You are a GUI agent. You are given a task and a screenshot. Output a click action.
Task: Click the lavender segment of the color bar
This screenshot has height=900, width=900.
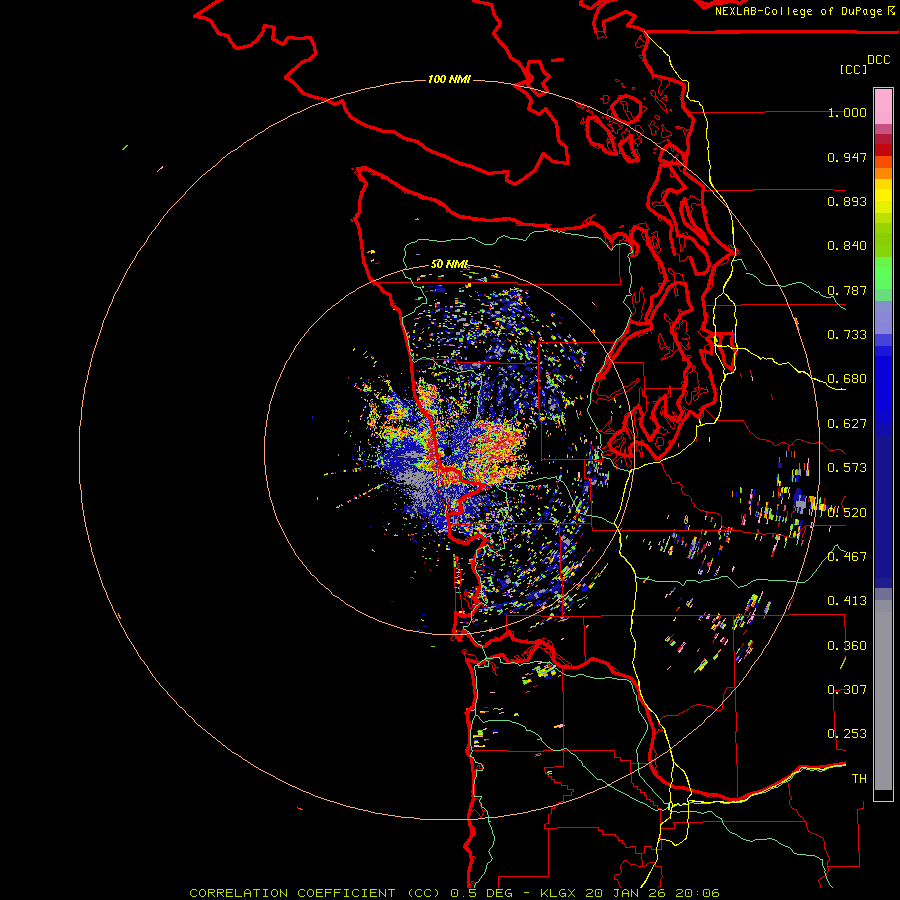coord(883,317)
